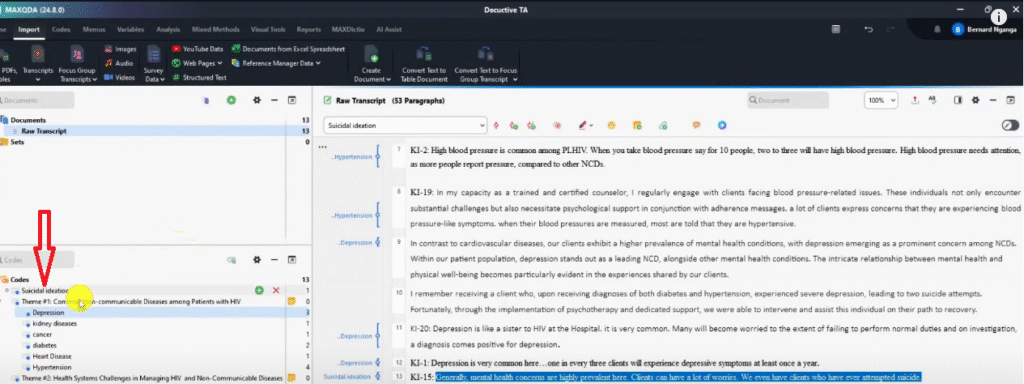Select the cancer code
The image size is (1024, 384).
tap(42, 334)
